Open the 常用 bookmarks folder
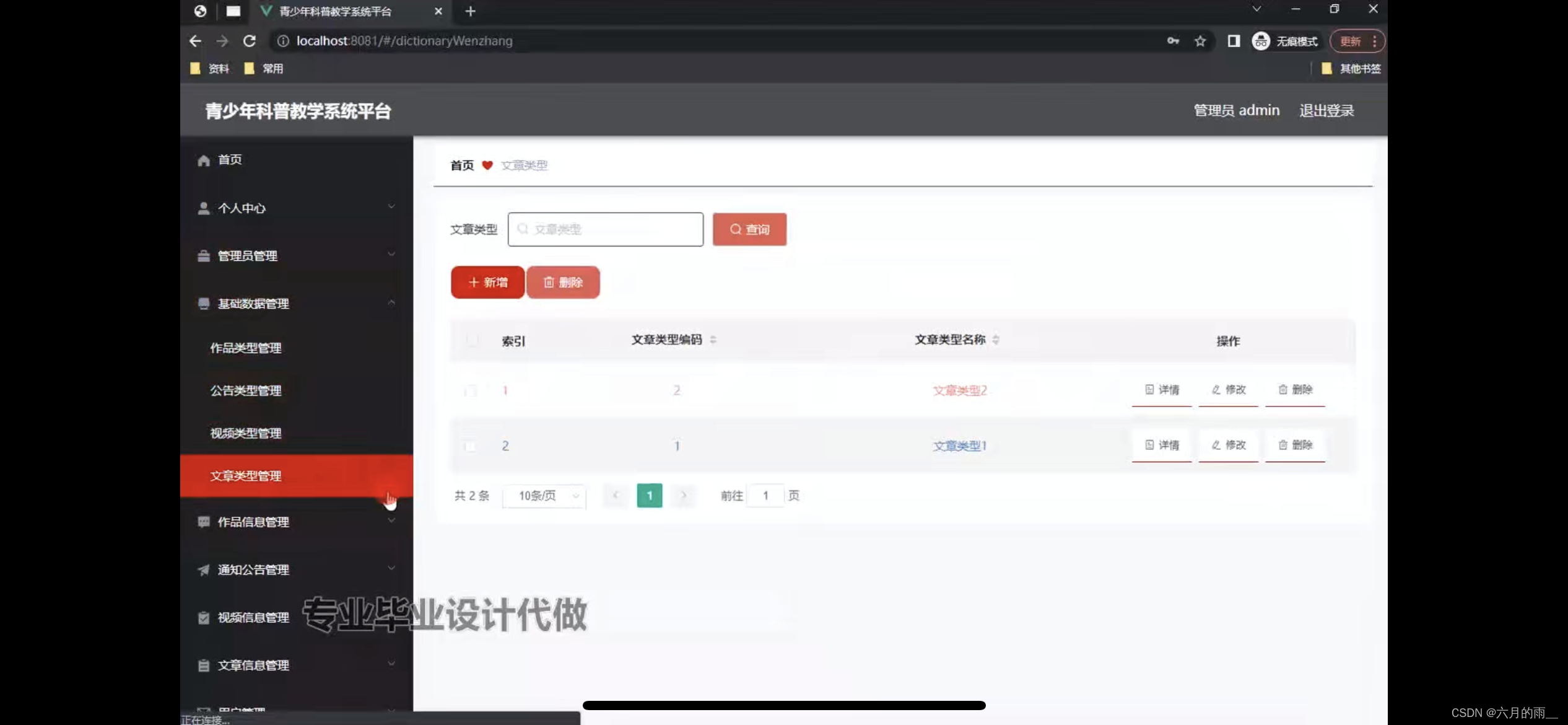This screenshot has width=1568, height=725. point(264,69)
